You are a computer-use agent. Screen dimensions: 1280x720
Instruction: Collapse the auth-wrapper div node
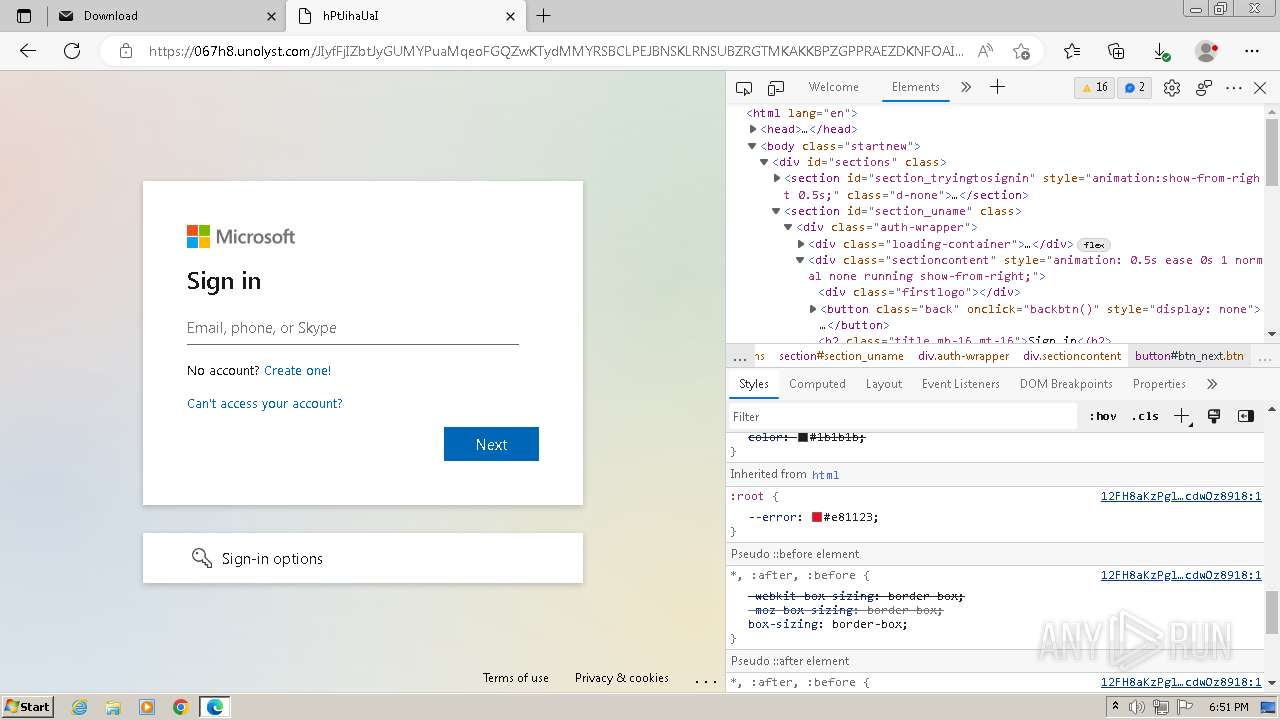click(788, 227)
